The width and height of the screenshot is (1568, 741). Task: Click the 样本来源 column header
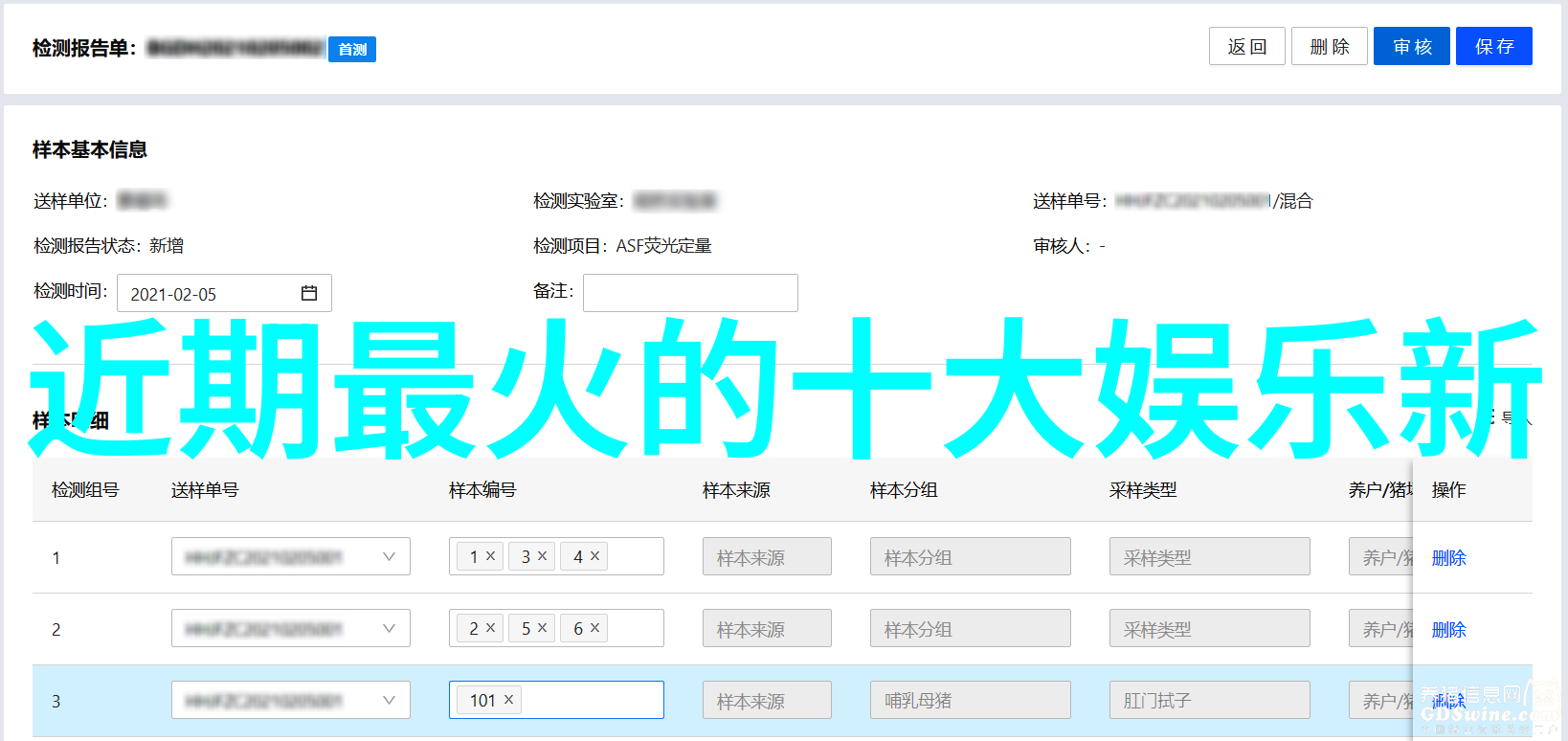[736, 490]
